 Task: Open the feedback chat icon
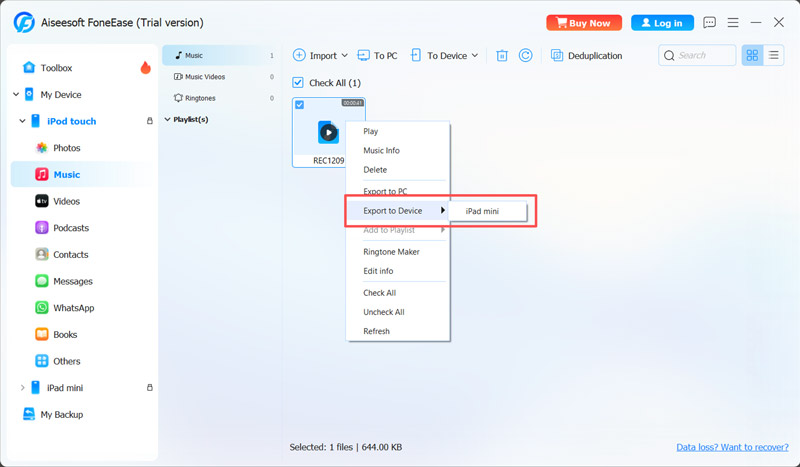pyautogui.click(x=709, y=22)
